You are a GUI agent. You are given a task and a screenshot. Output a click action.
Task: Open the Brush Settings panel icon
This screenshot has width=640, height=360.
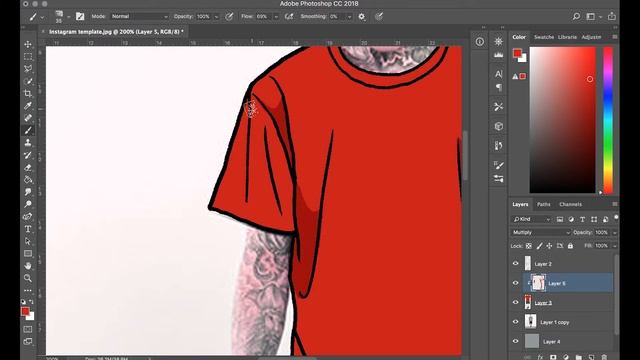click(498, 165)
